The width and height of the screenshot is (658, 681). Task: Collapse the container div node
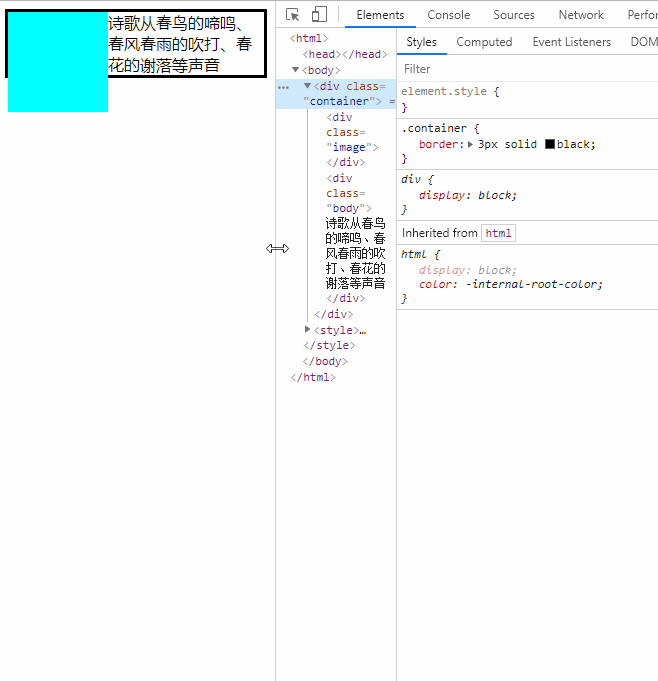pos(308,86)
